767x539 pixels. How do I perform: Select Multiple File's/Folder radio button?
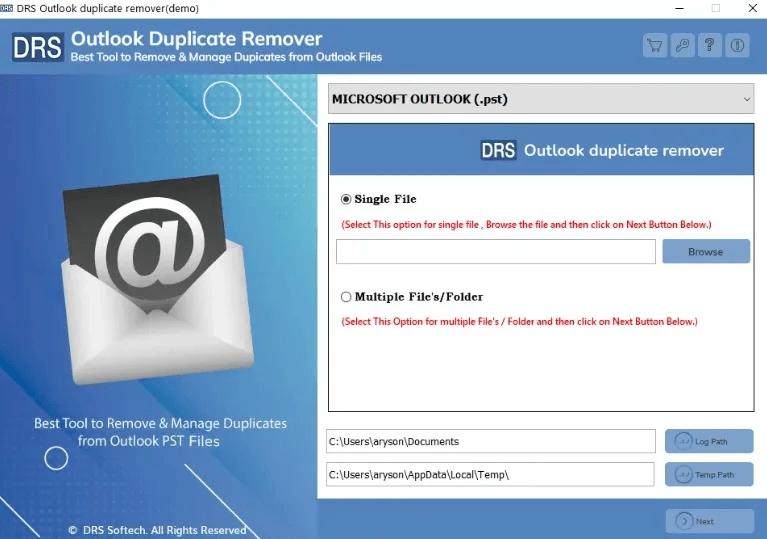346,297
